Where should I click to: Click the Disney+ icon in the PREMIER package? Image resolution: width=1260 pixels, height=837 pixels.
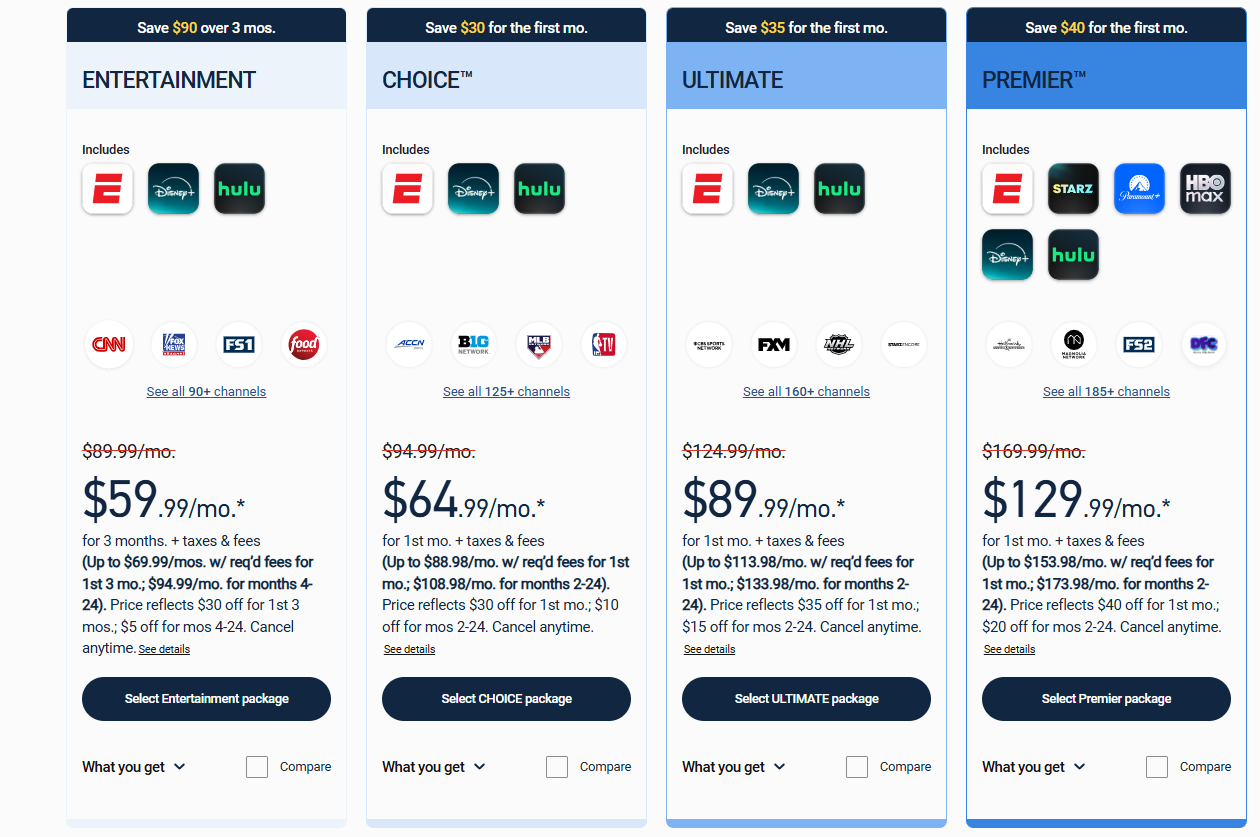tap(1007, 255)
